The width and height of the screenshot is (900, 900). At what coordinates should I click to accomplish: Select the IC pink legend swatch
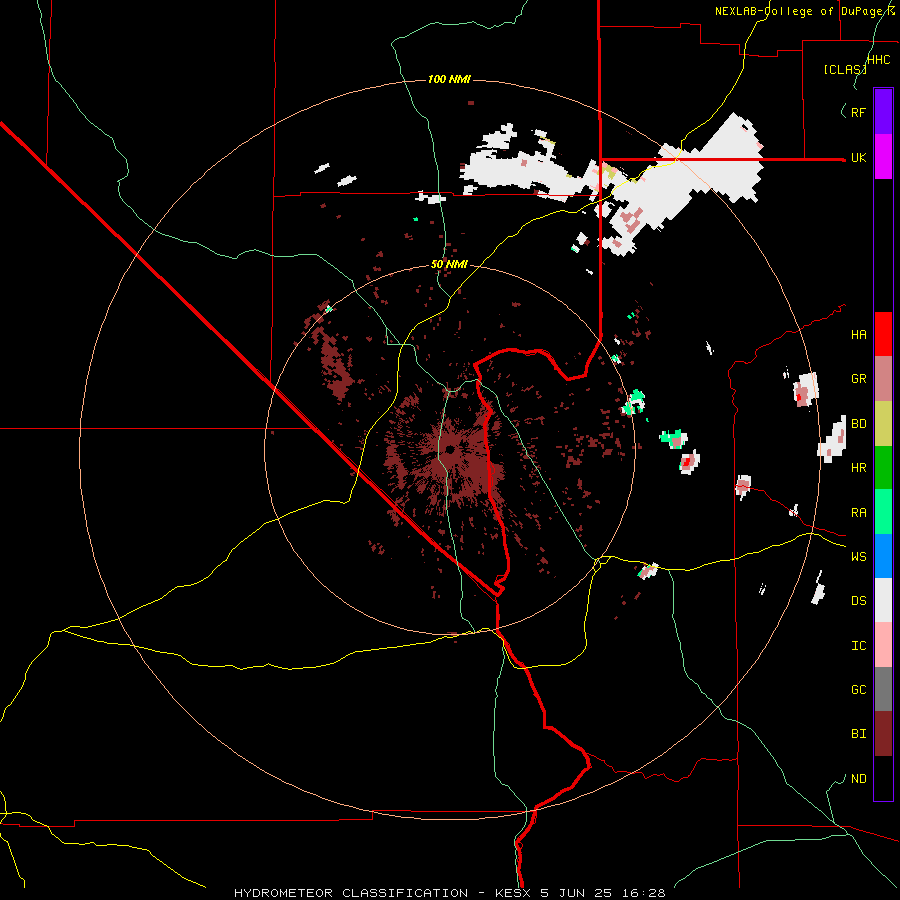pyautogui.click(x=883, y=645)
